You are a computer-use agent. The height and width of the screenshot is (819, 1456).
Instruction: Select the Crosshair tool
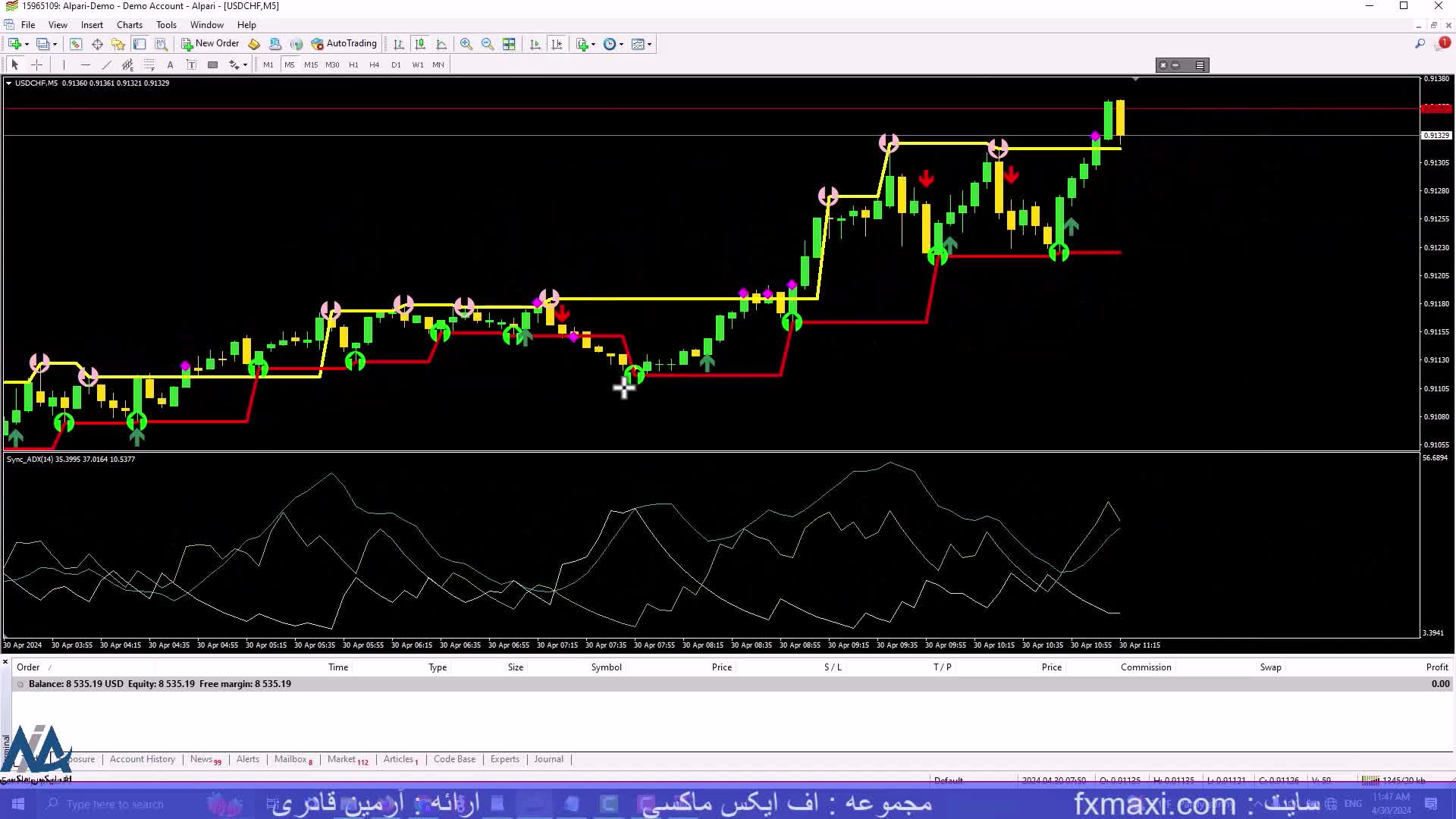(36, 65)
